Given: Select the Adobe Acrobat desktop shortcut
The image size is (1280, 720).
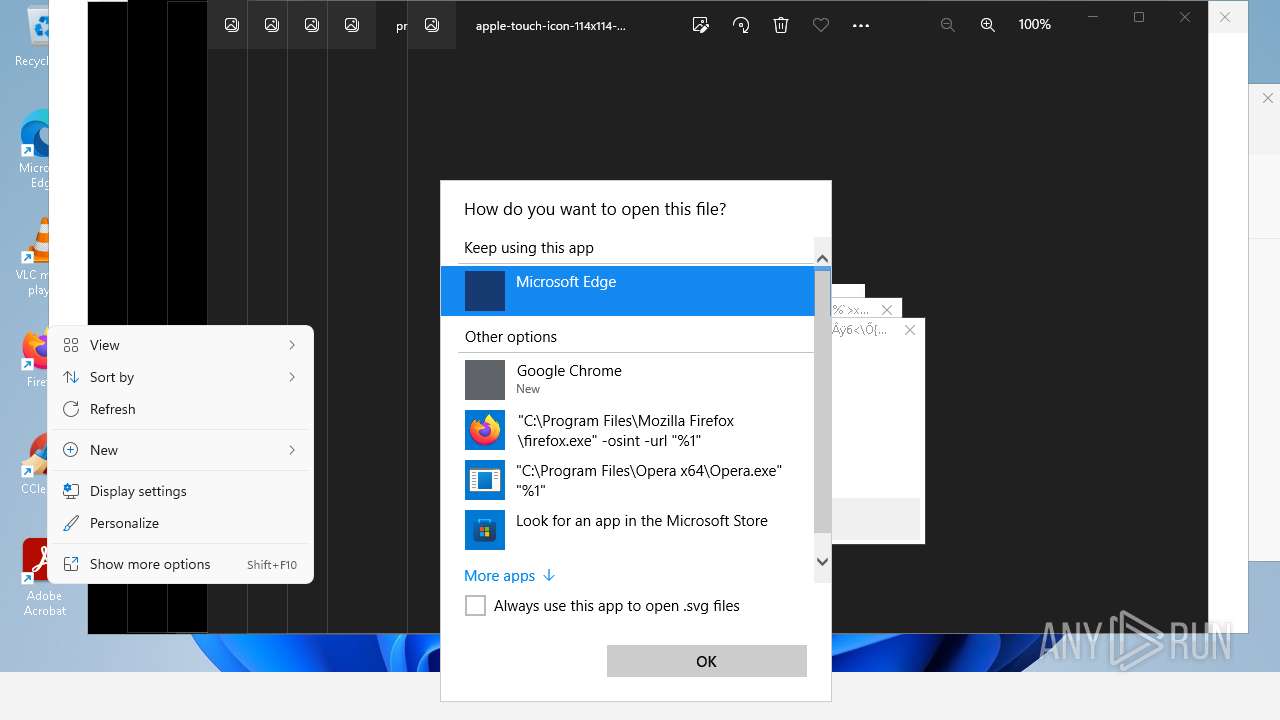Looking at the screenshot, I should point(44,577).
